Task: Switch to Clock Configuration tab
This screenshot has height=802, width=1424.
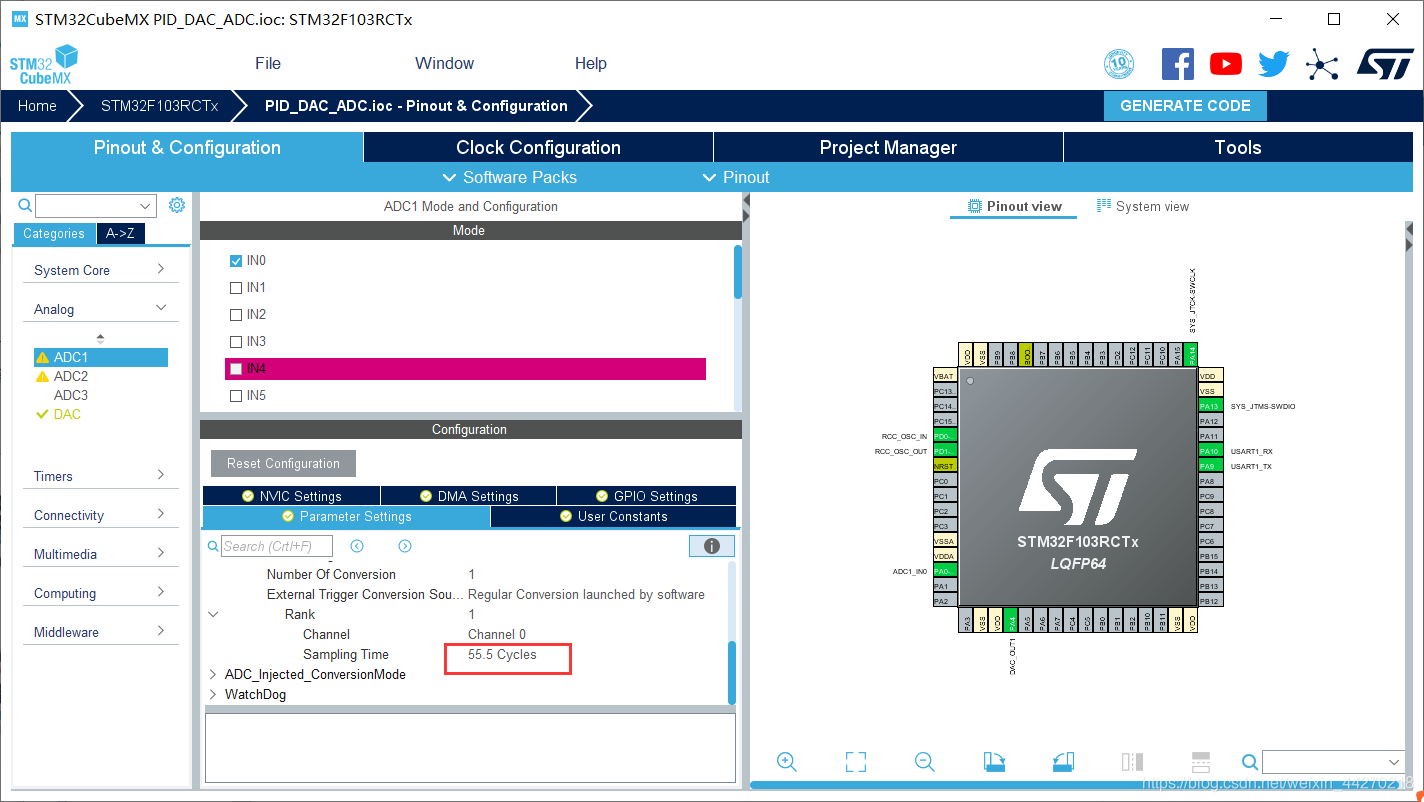Action: [538, 147]
